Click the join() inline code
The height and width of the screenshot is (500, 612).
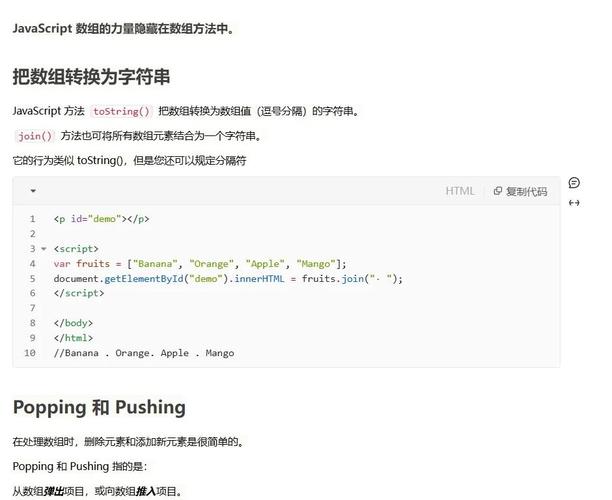click(35, 136)
